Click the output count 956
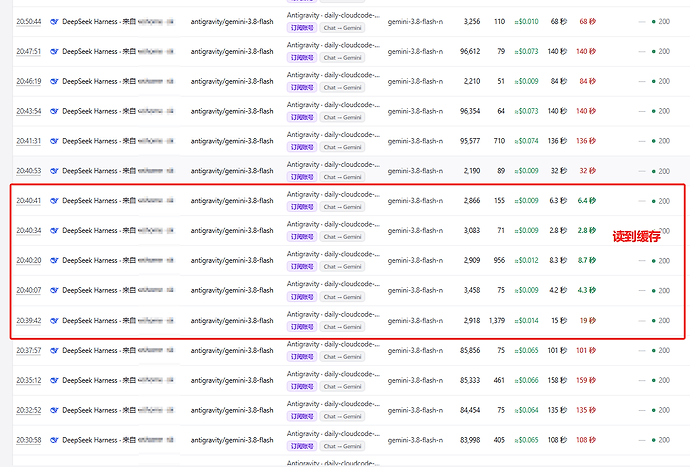Screen dimensions: 690x467 [499, 261]
